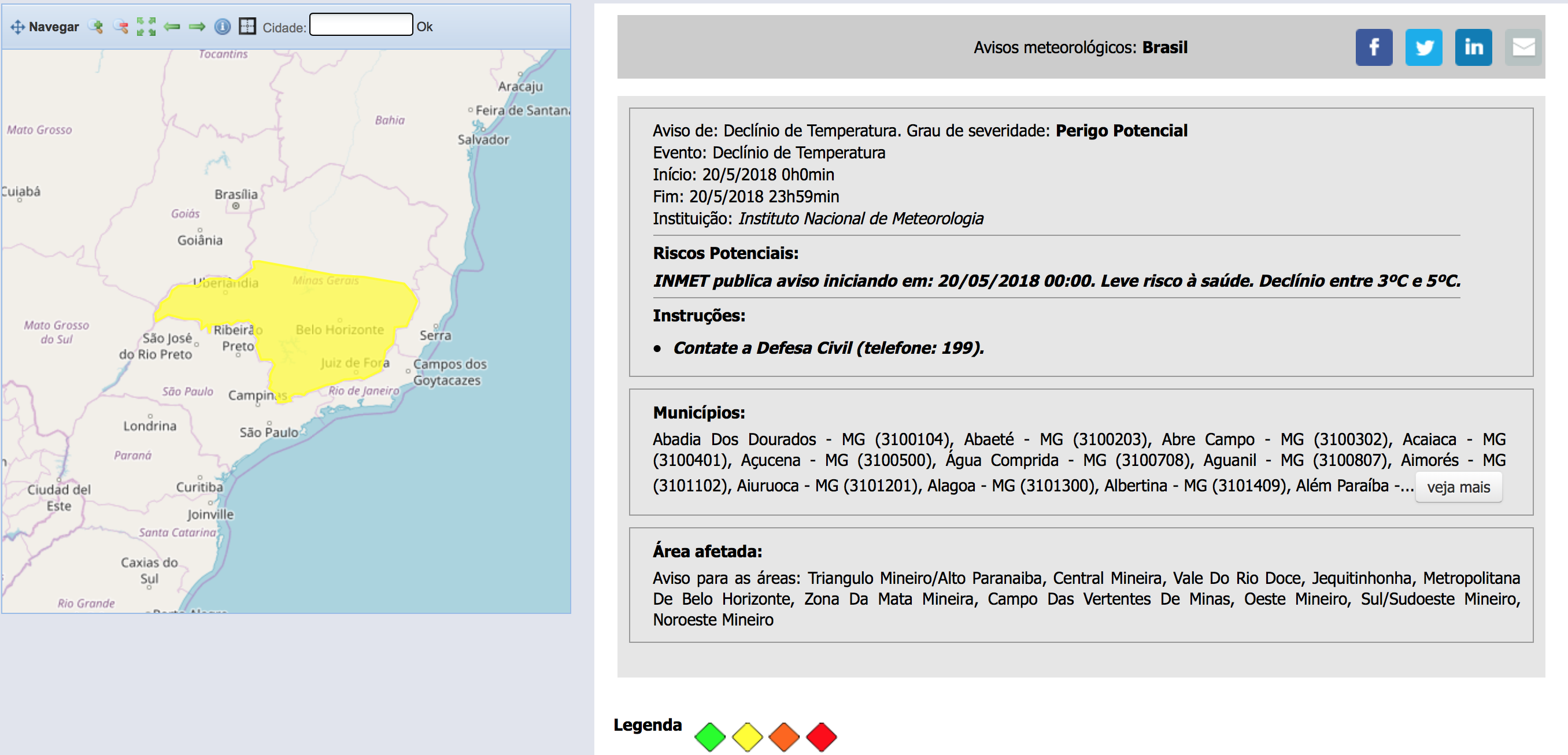This screenshot has height=755, width=1568.
Task: Click São Paulo city label on map
Action: click(x=268, y=432)
